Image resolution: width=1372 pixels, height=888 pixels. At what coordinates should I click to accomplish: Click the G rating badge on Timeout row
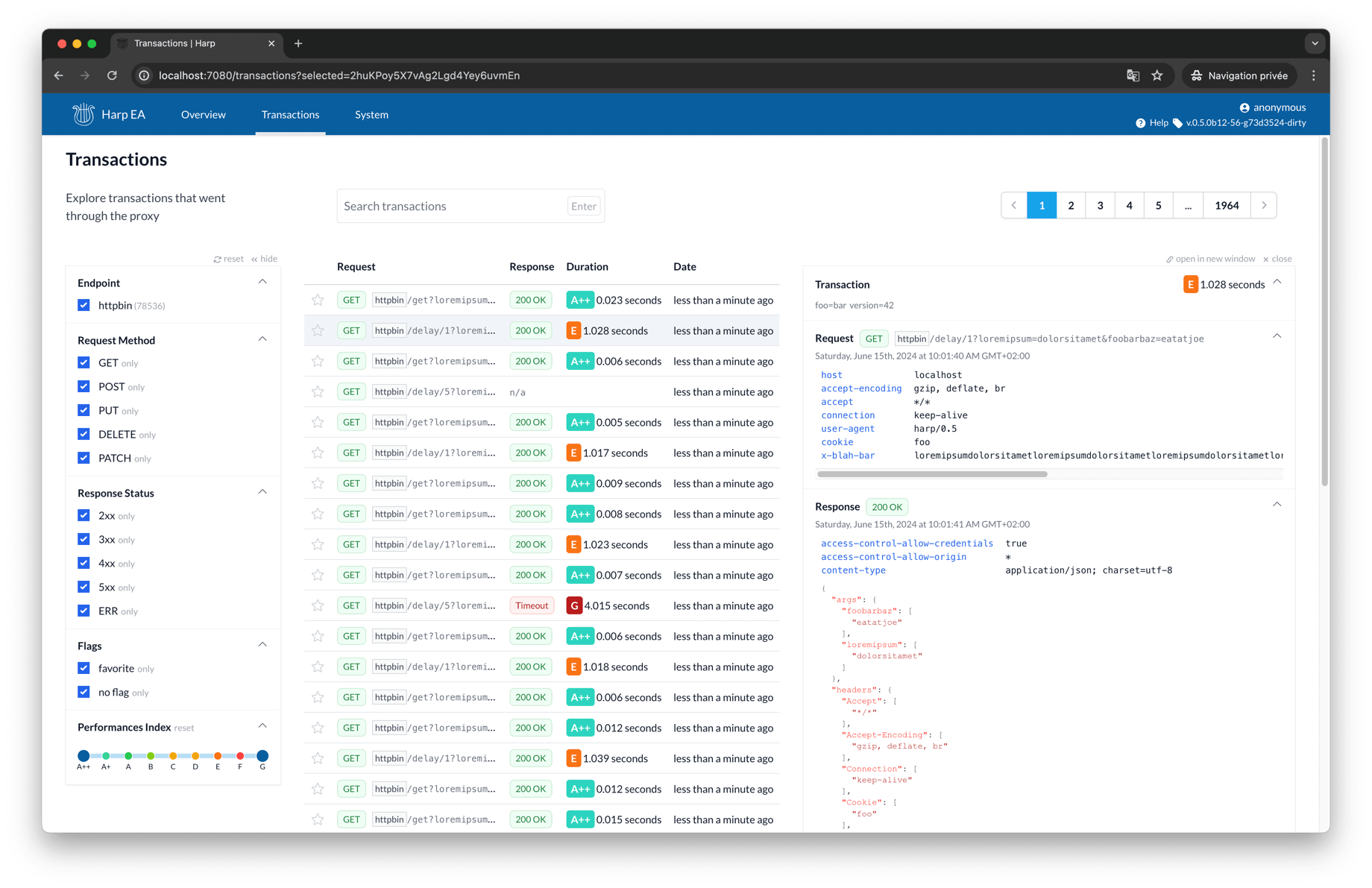coord(573,605)
